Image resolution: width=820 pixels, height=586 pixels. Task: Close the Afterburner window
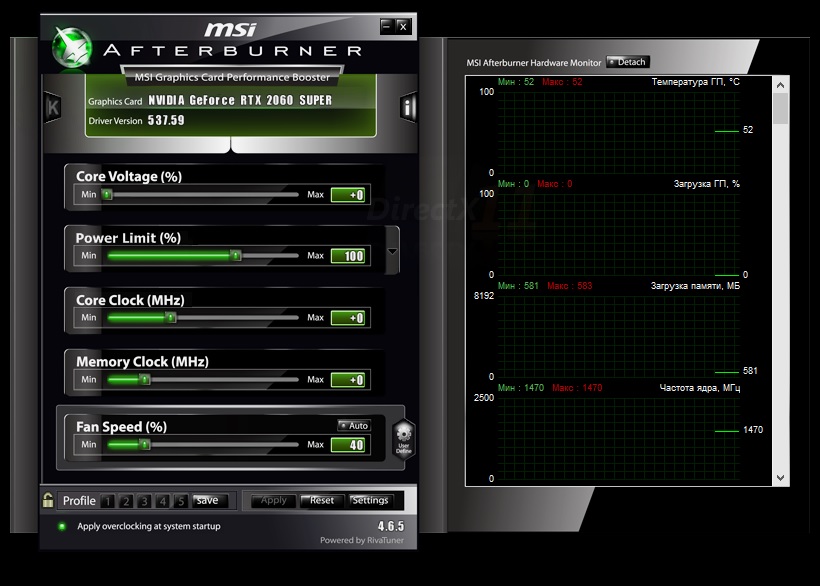coord(403,26)
